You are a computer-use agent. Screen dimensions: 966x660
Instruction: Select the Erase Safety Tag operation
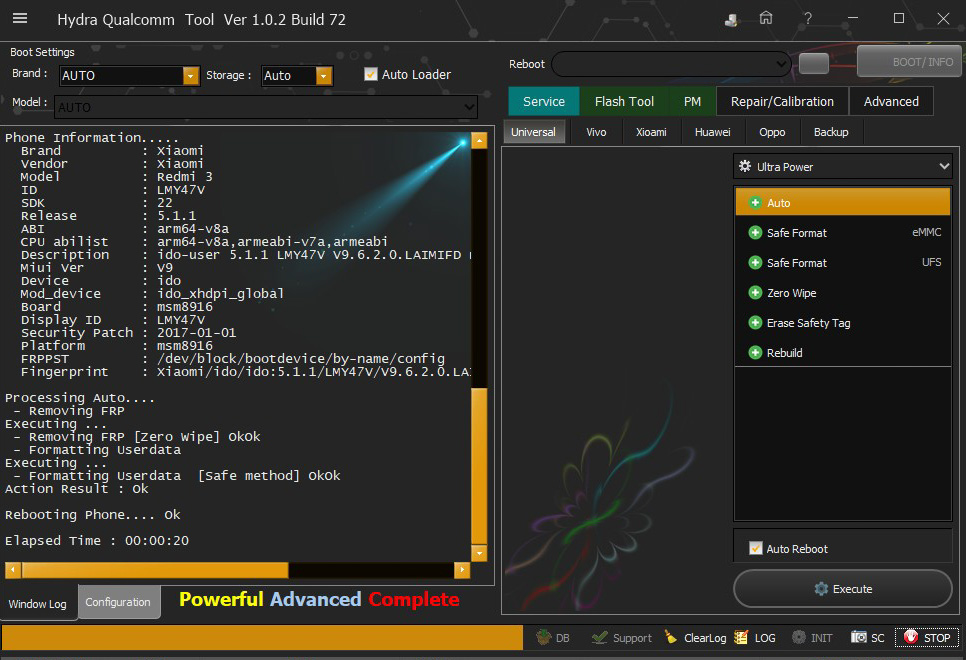(843, 323)
